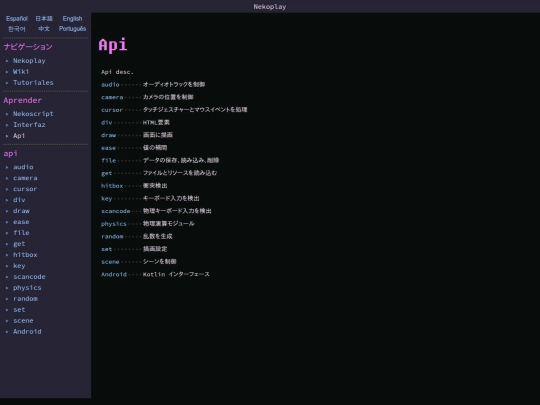This screenshot has width=540, height=405.
Task: Switch language to English
Action: (72, 19)
